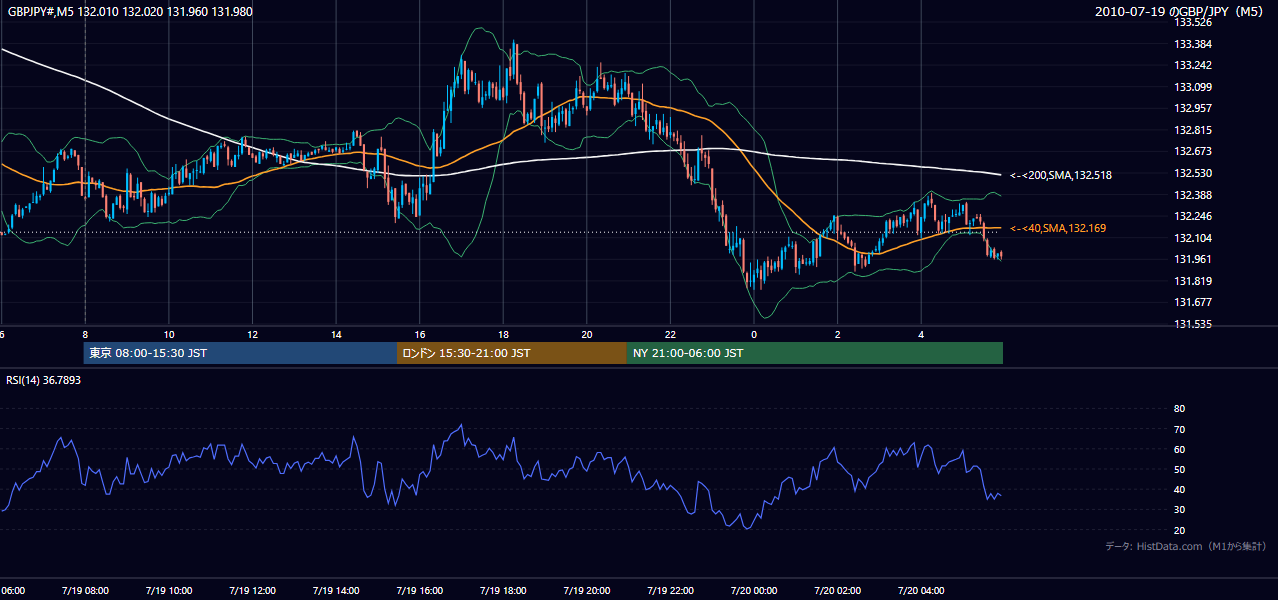Viewport: 1278px width, 600px height.
Task: Click hour tick 20 under price chart
Action: tap(587, 334)
